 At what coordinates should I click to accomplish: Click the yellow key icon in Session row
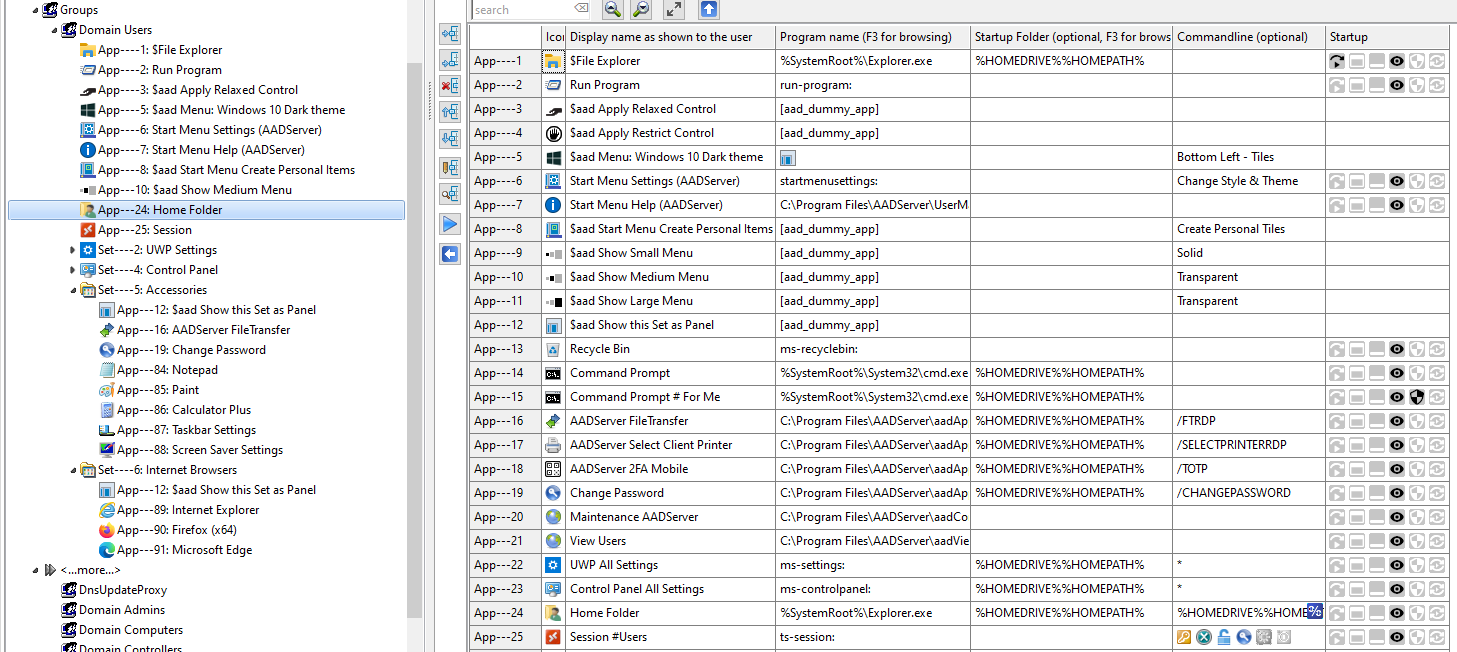(x=1184, y=637)
